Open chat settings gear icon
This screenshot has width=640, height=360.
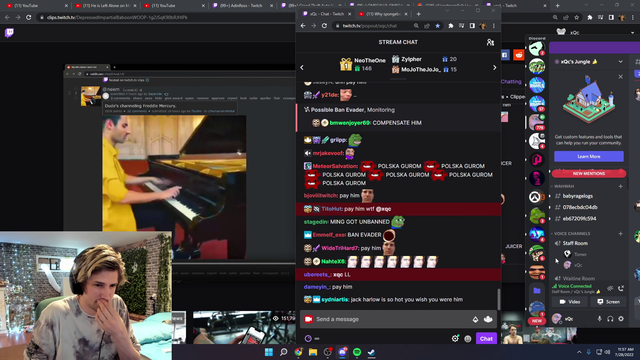coord(455,338)
